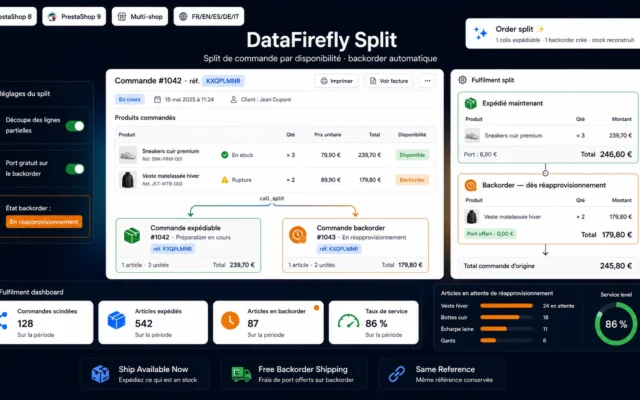Click the Voir facture button
The image size is (640, 400).
coord(389,81)
